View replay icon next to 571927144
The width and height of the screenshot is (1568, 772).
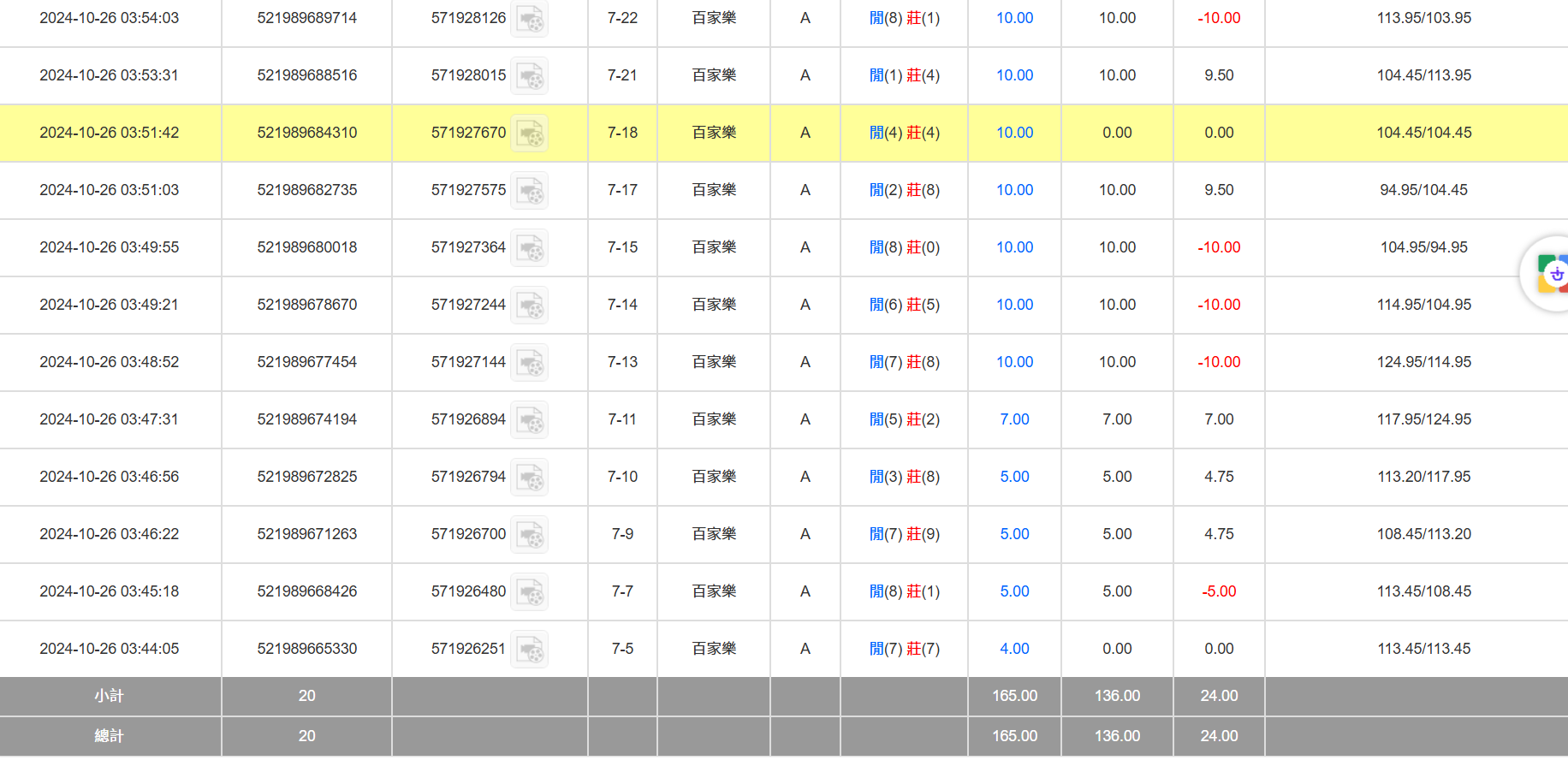click(x=530, y=363)
